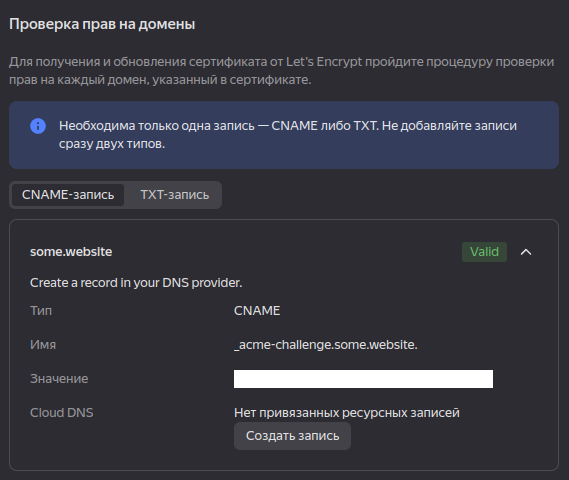Collapse the some.website domain section
569x480 pixels.
pyautogui.click(x=526, y=252)
